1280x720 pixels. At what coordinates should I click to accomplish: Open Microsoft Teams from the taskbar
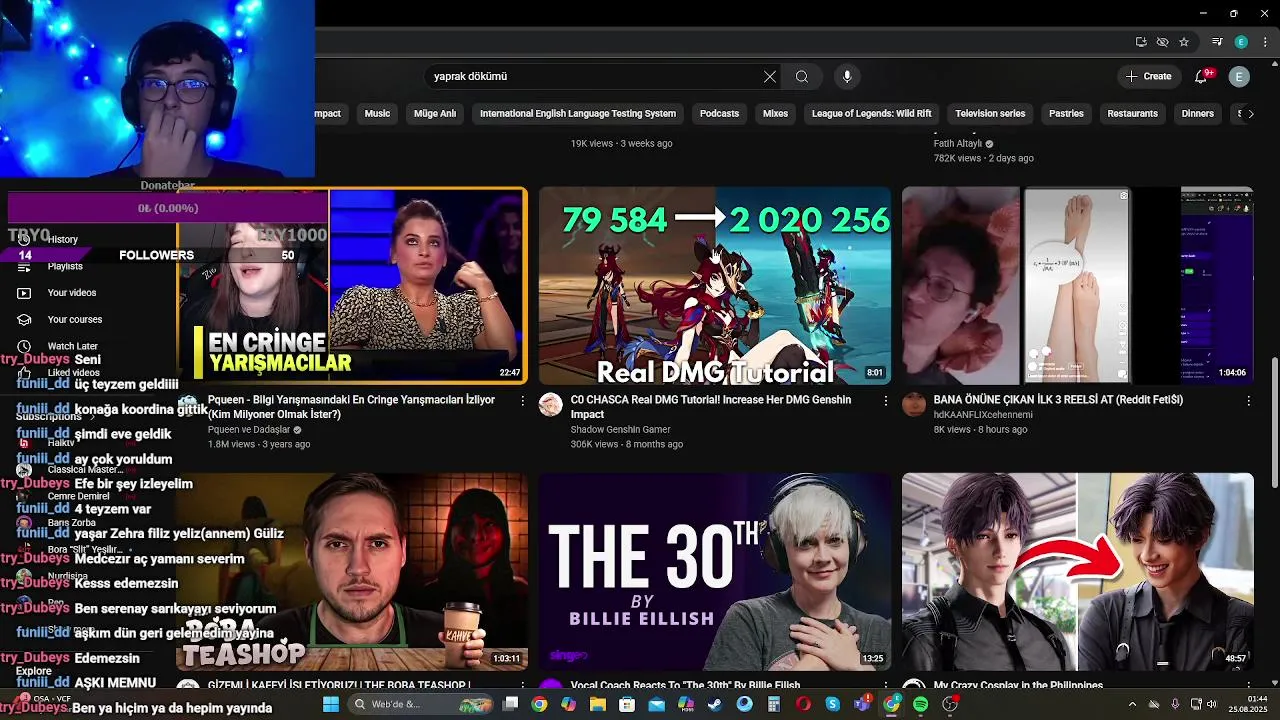click(861, 704)
